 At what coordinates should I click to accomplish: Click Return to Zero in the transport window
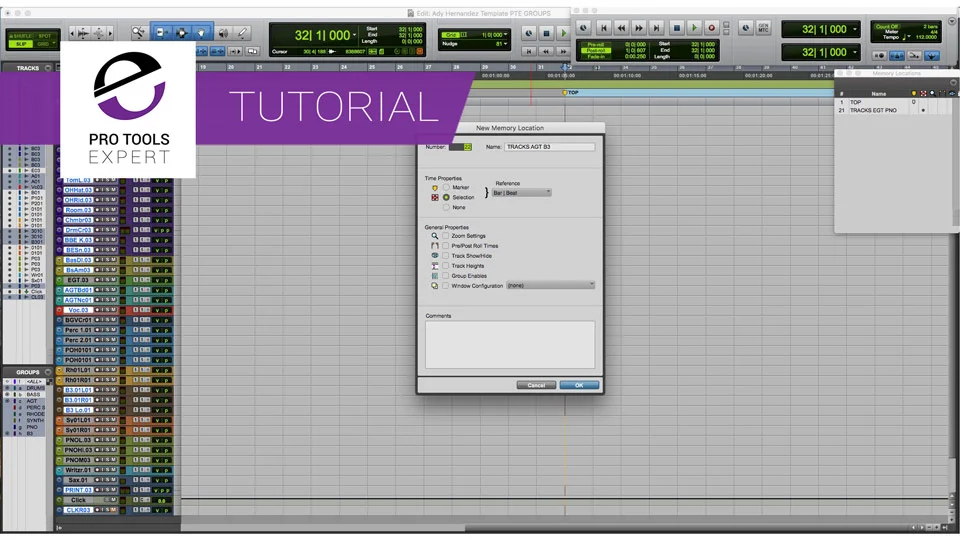pyautogui.click(x=604, y=28)
